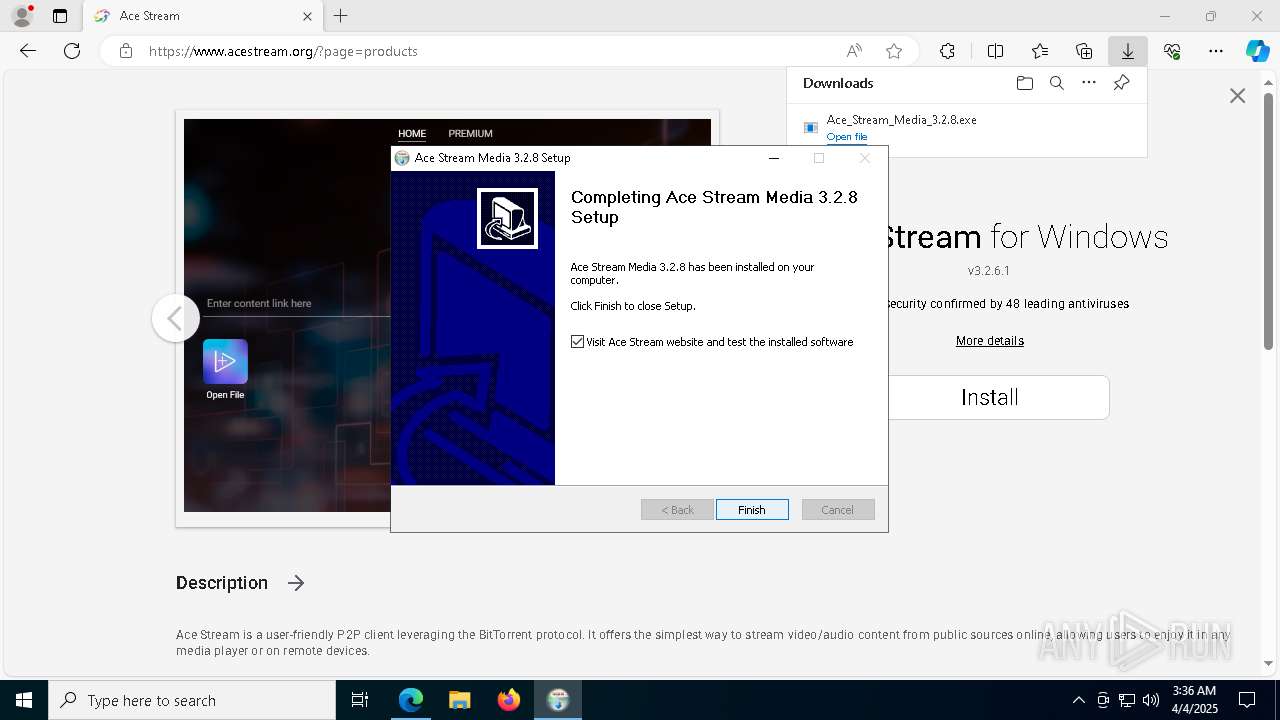Open Edge profile avatar
Viewport: 1280px width, 720px height.
(21, 16)
